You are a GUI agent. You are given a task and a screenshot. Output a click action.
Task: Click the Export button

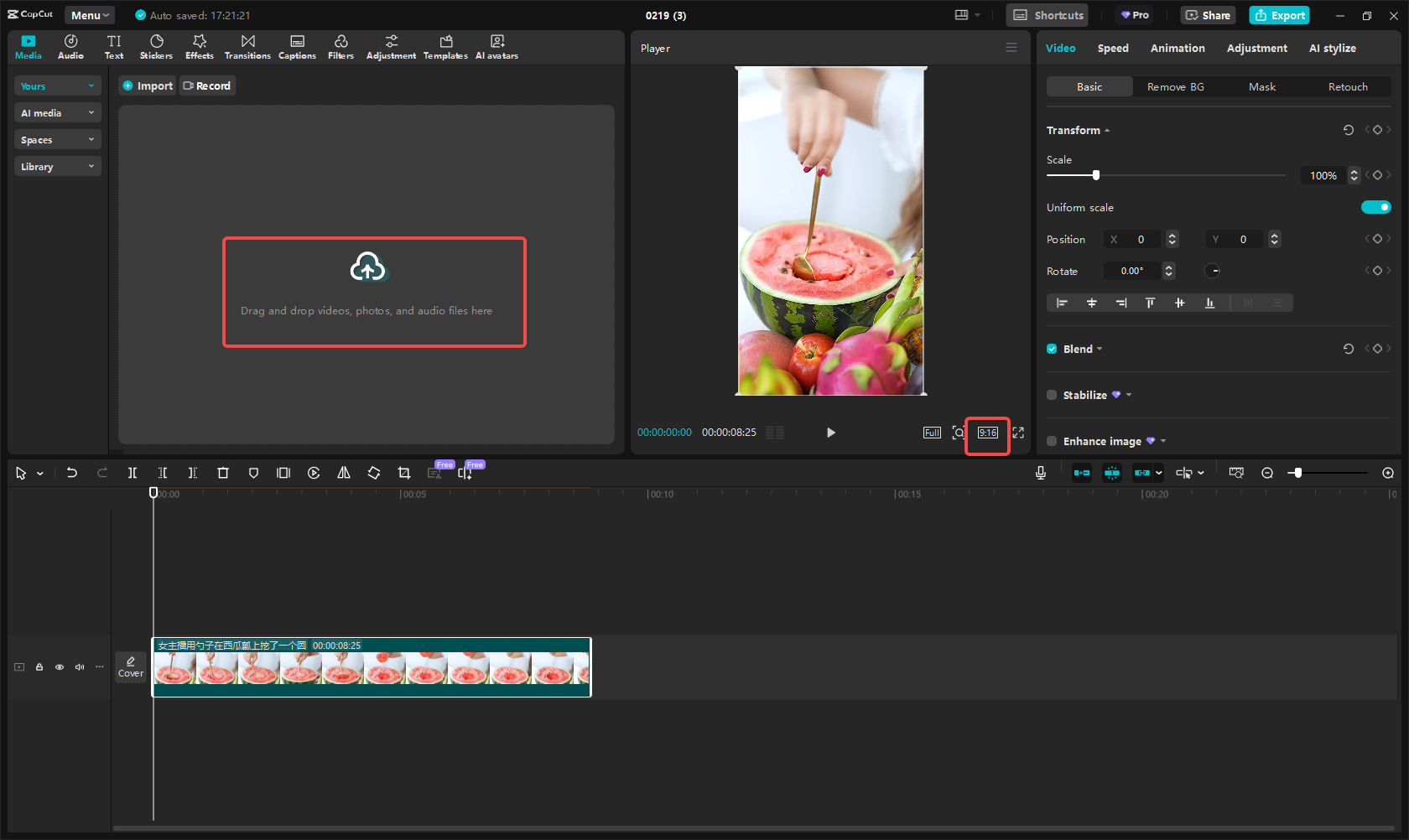click(x=1279, y=15)
